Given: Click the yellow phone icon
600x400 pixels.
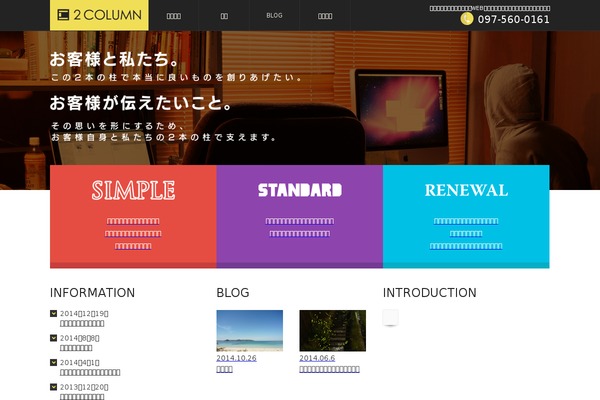Looking at the screenshot, I should [467, 19].
